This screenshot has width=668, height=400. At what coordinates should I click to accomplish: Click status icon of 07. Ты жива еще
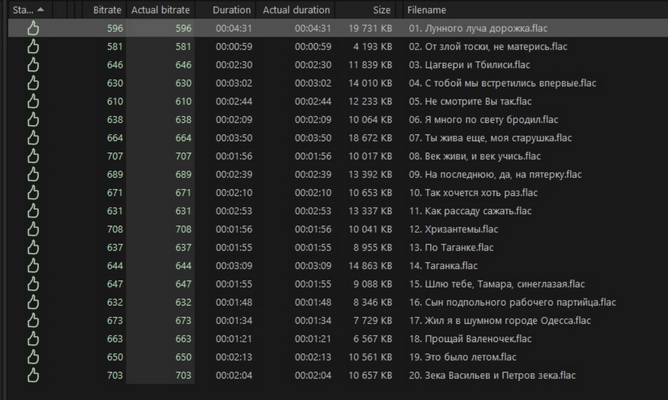tap(33, 138)
